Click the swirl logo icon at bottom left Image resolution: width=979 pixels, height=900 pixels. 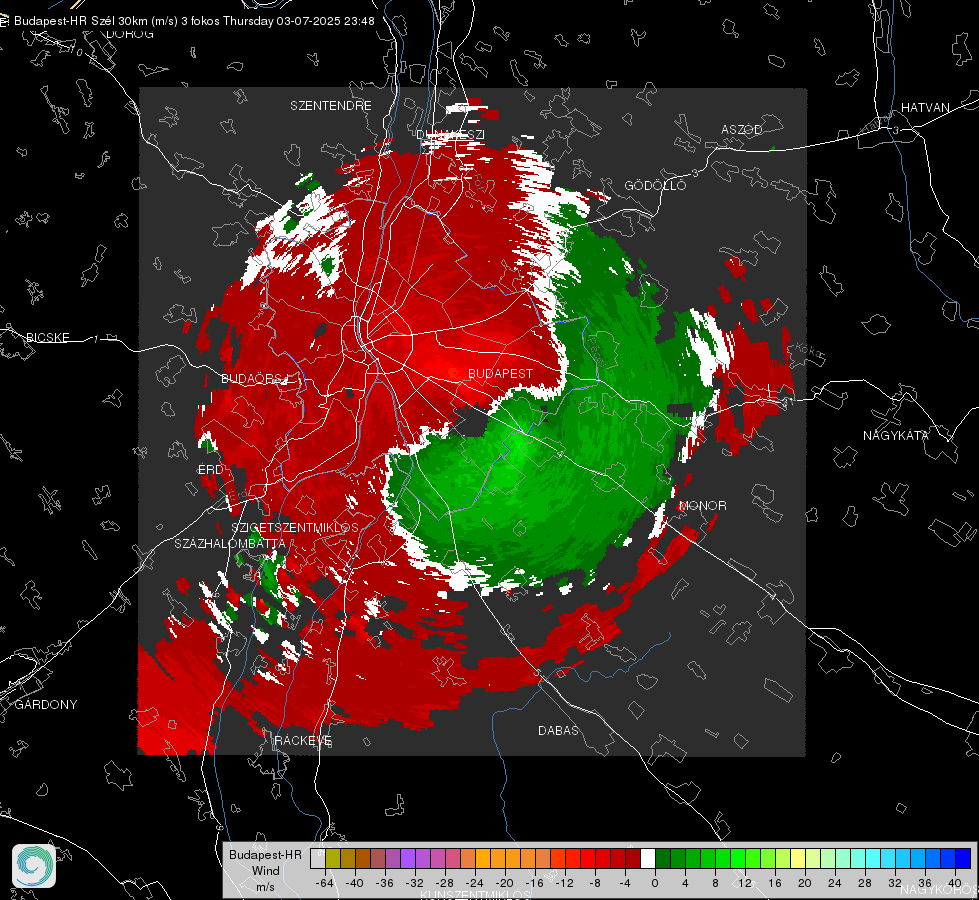[x=34, y=866]
